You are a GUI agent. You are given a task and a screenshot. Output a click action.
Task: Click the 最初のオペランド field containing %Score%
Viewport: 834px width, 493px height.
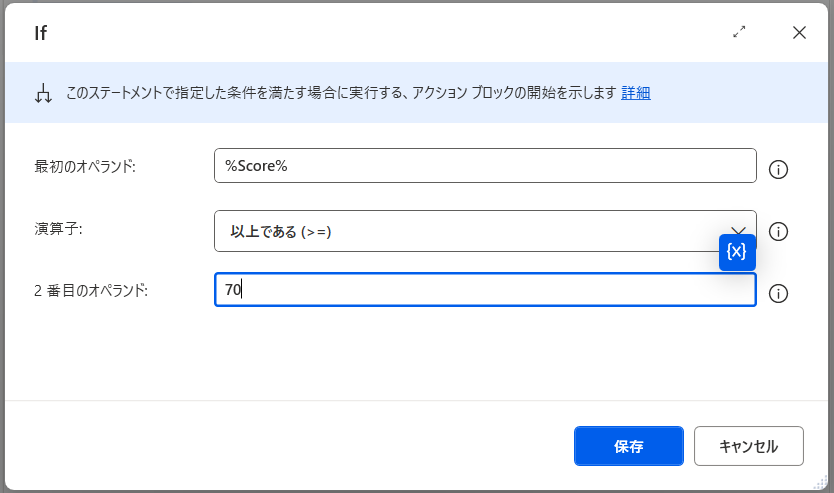pos(485,166)
